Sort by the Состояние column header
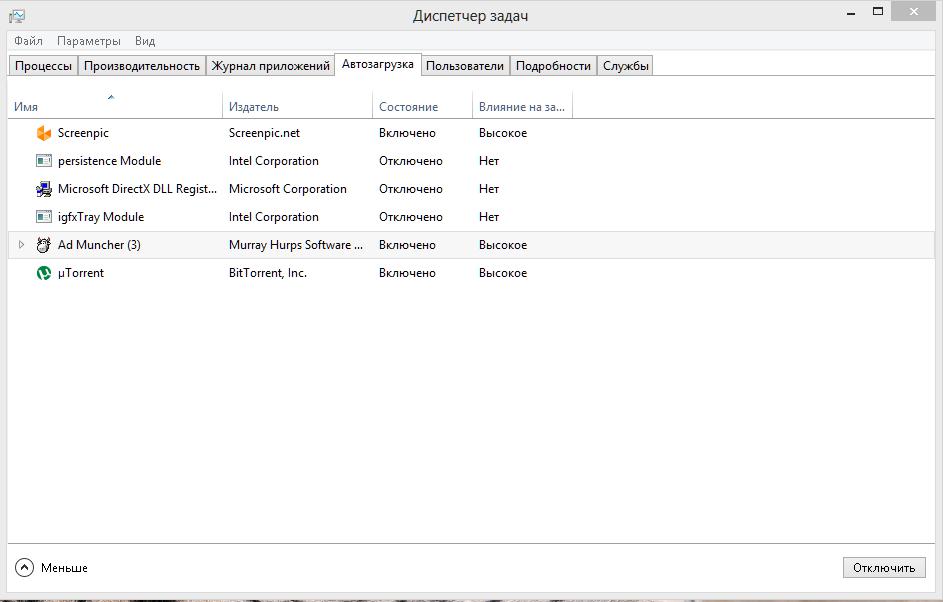Screen dimensions: 943x602 (x=408, y=107)
